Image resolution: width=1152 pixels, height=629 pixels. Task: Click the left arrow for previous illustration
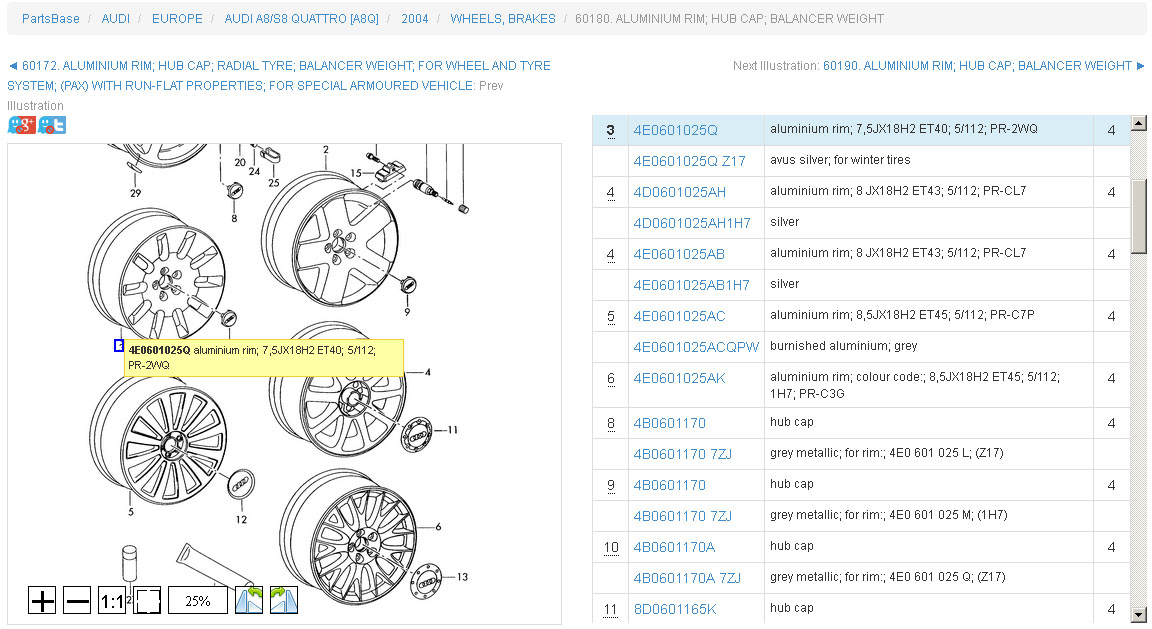tap(12, 66)
